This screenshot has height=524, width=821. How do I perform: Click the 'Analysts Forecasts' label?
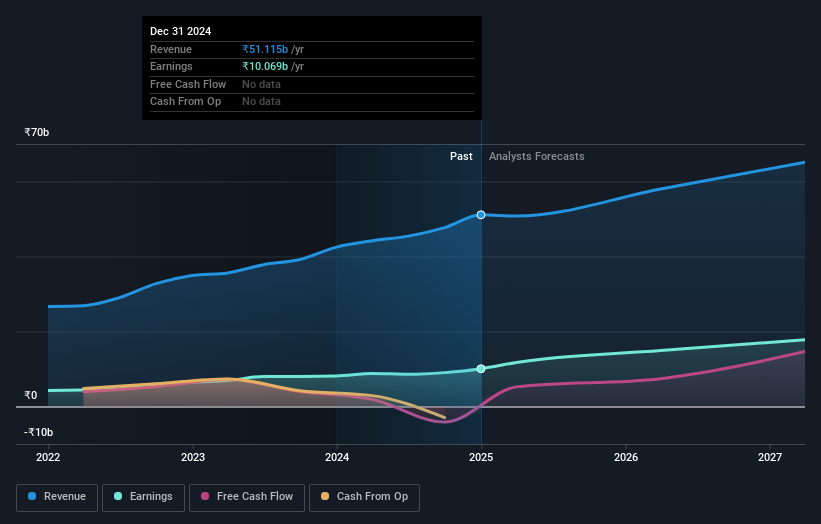[x=537, y=156]
